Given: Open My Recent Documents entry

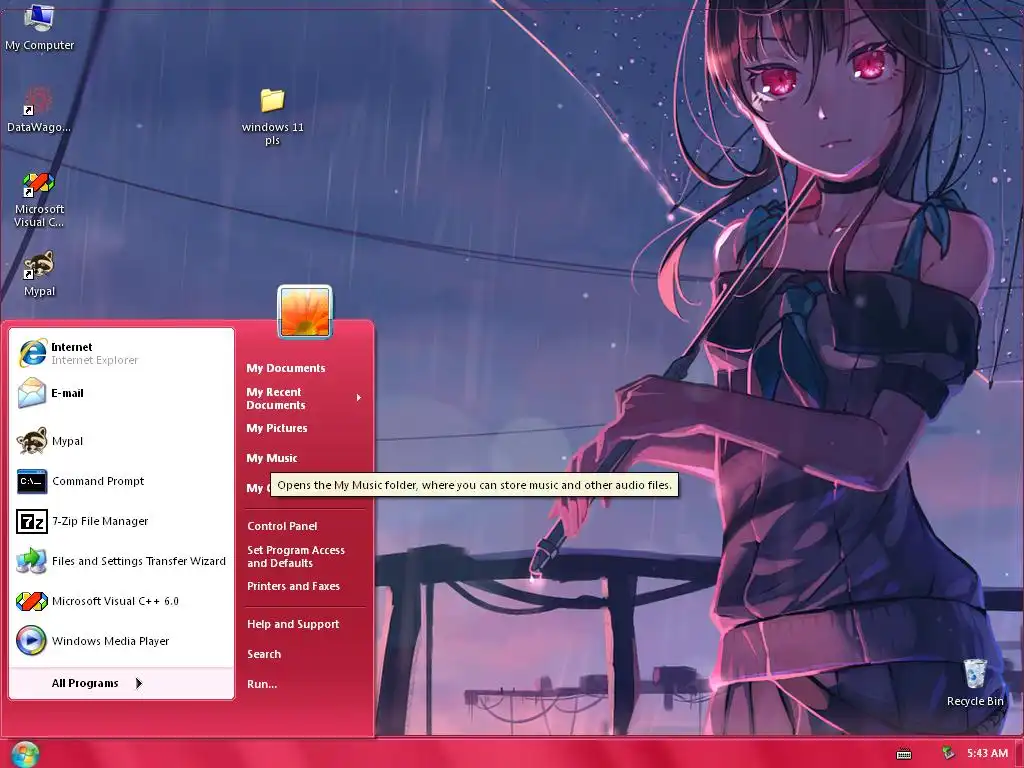Looking at the screenshot, I should pos(276,398).
